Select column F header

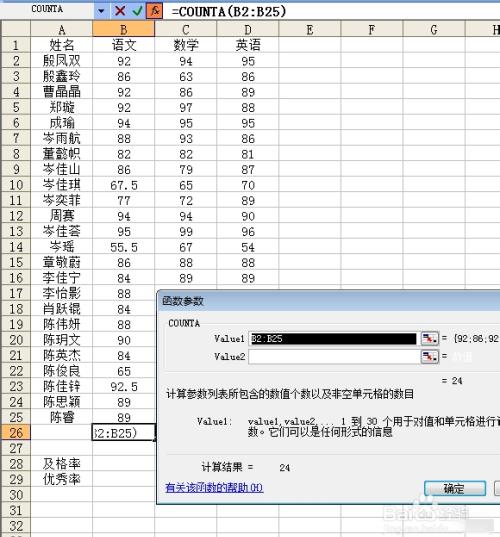click(x=372, y=29)
